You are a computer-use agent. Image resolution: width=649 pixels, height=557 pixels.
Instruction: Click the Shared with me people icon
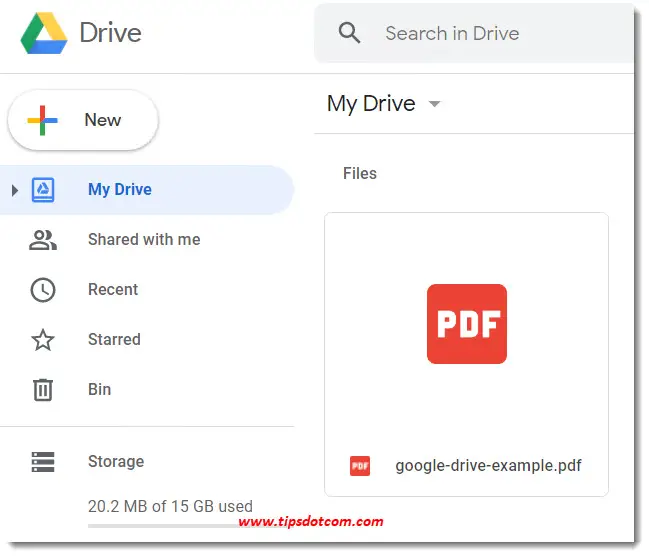pos(43,240)
